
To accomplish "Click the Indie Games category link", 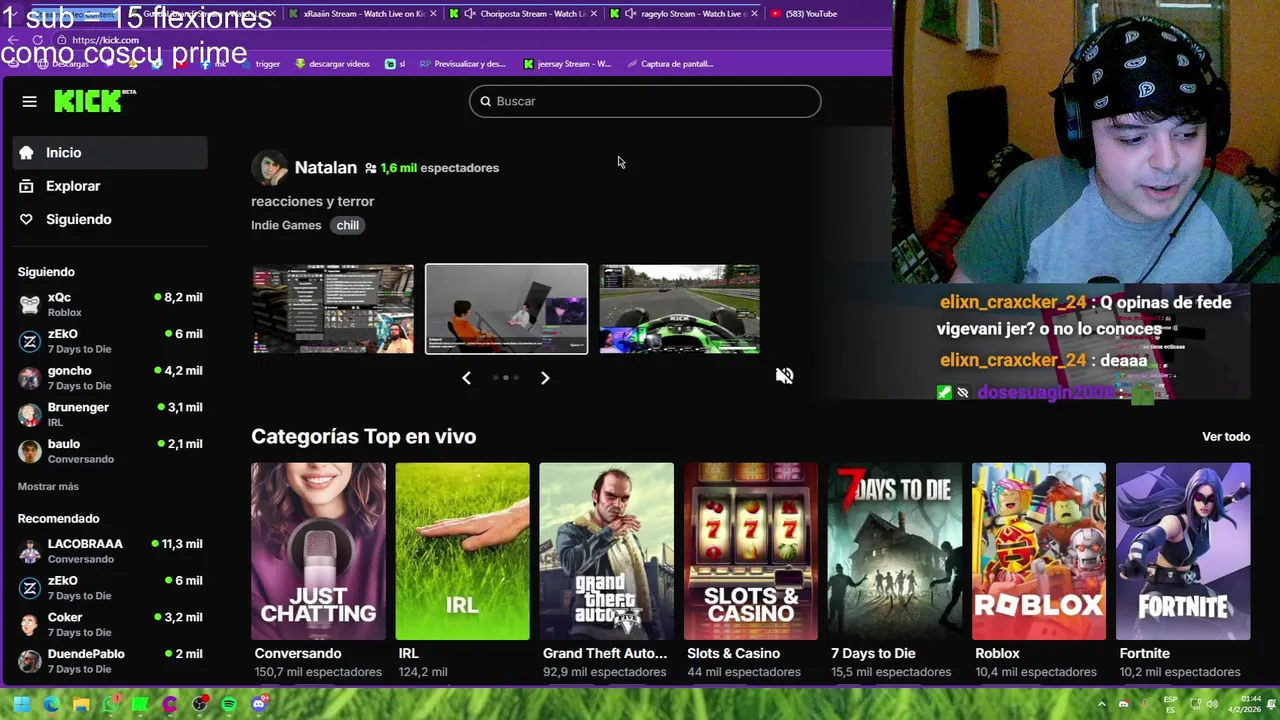I will click(x=286, y=225).
